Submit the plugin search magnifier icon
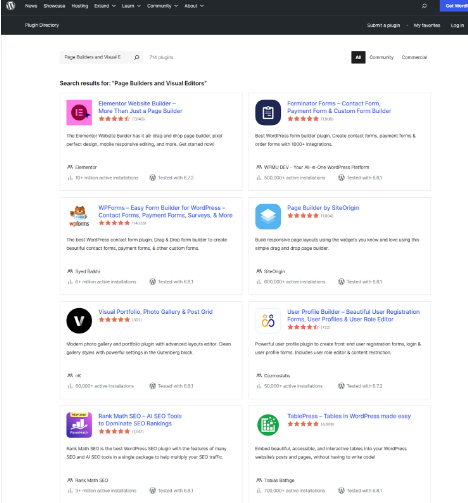468x503 pixels. coord(137,57)
